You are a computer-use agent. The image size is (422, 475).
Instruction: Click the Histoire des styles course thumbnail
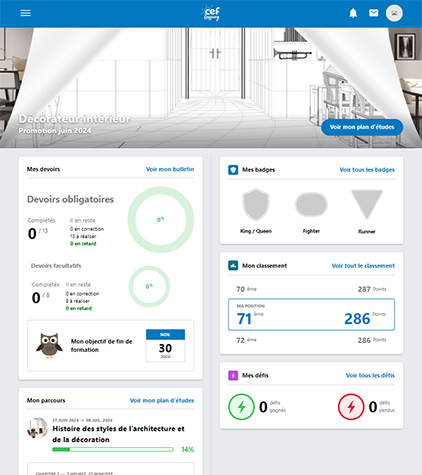coord(37,428)
